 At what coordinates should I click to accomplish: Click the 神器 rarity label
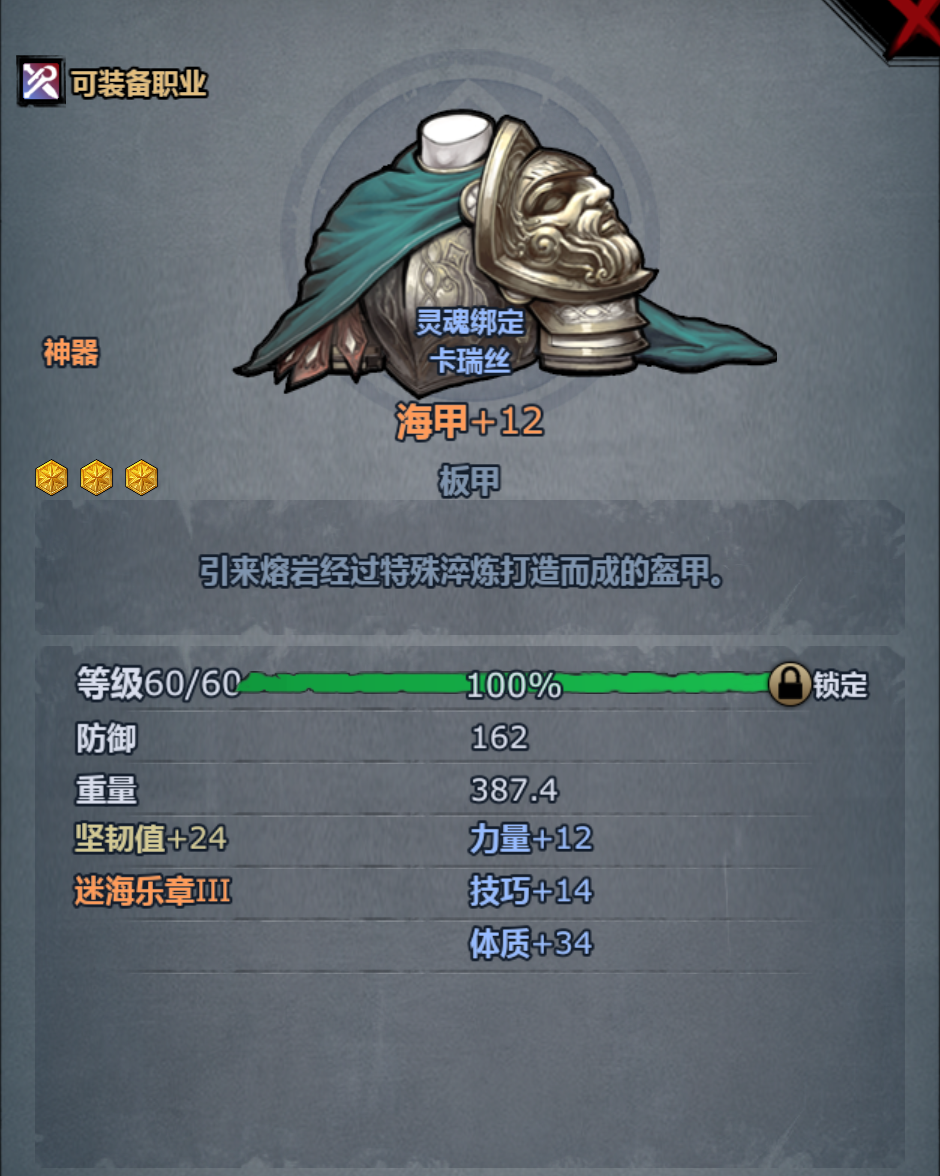pos(71,352)
